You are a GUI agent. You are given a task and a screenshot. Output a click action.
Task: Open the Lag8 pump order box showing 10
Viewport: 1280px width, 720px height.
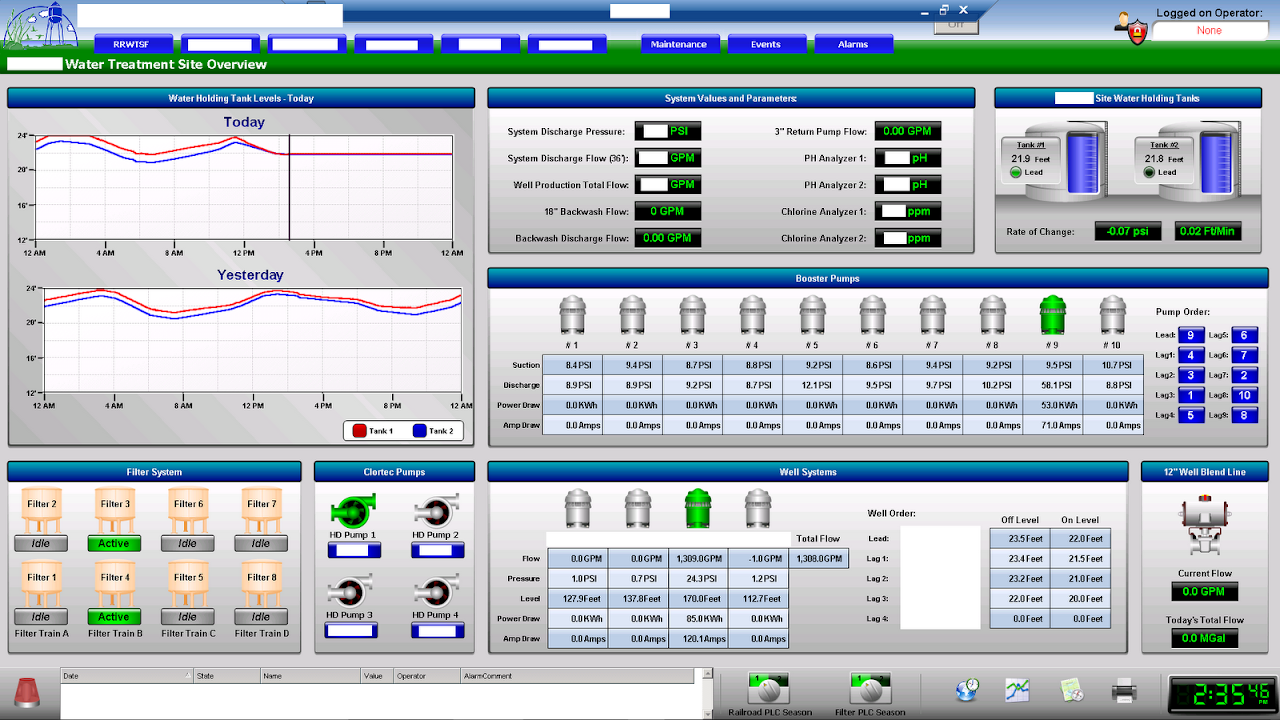(x=1245, y=395)
